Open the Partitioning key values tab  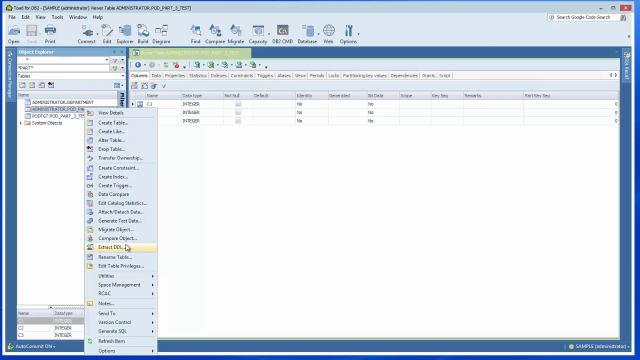[364, 76]
